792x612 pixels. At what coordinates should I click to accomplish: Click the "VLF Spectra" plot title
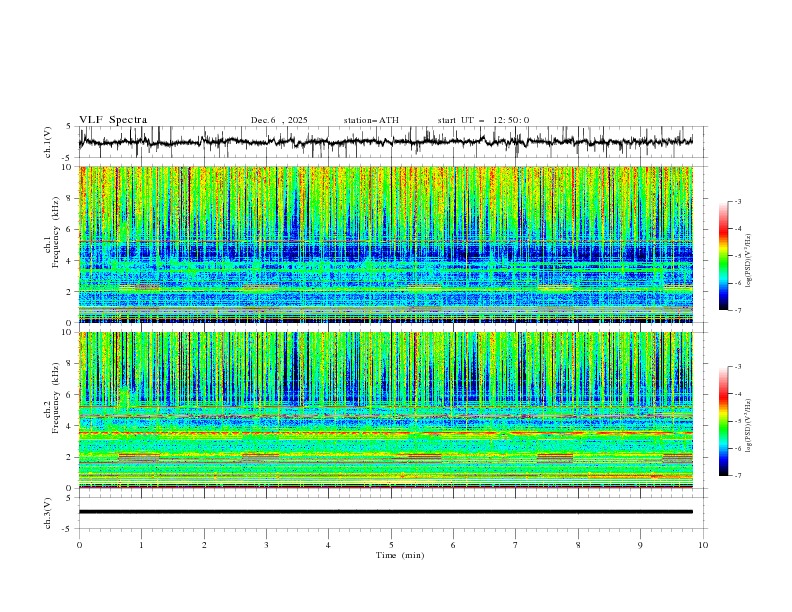click(x=113, y=120)
